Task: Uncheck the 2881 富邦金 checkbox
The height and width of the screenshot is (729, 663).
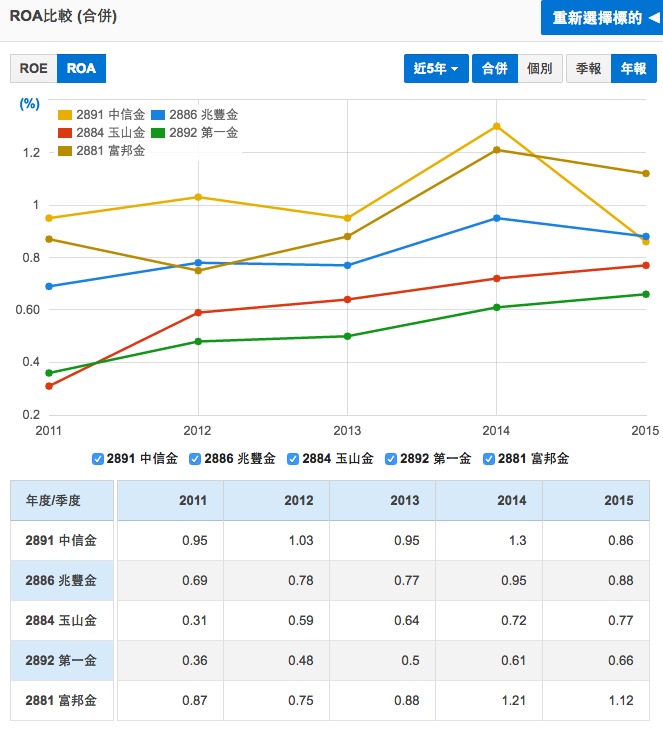Action: point(489,459)
